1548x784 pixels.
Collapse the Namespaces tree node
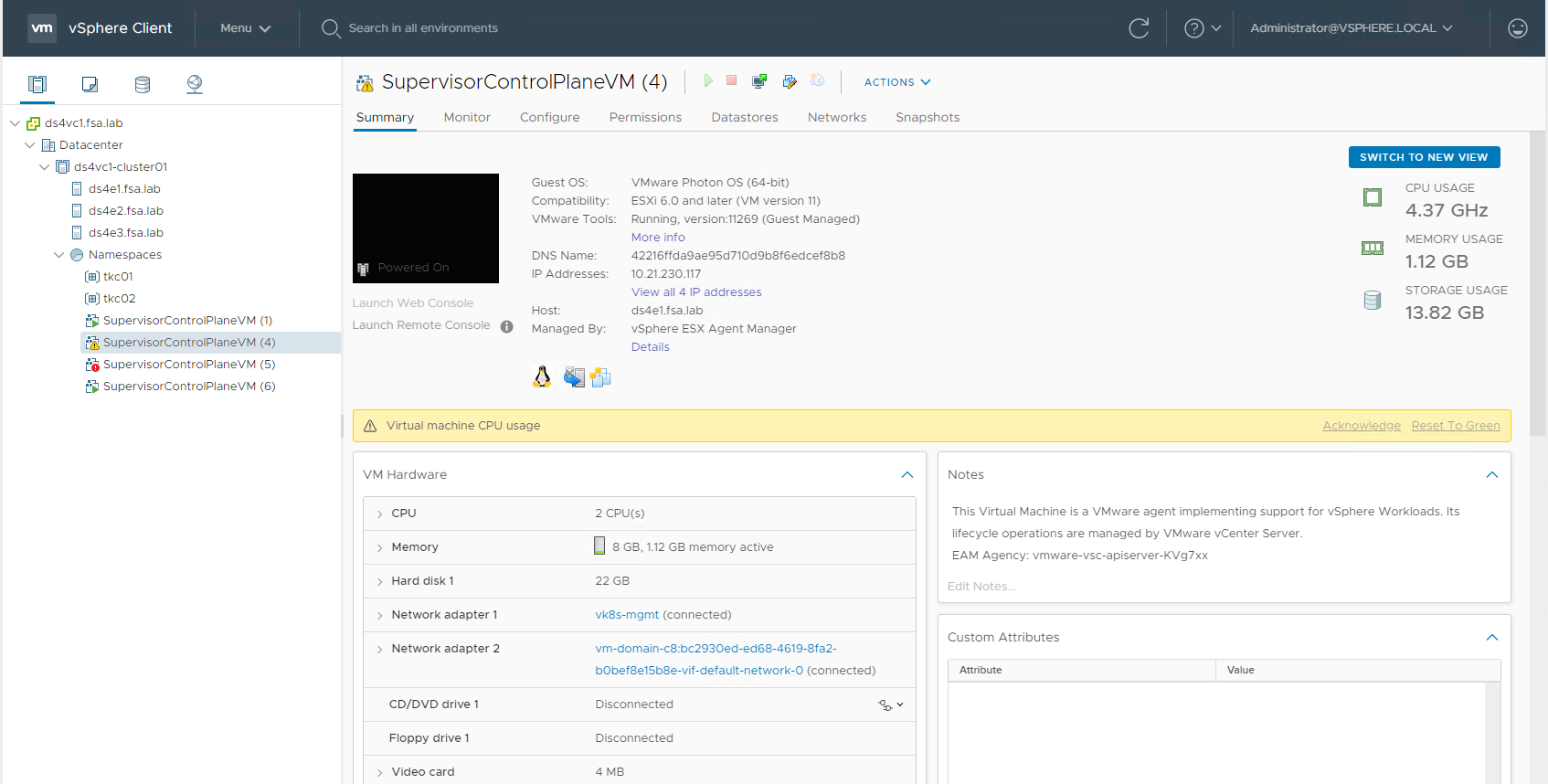tap(58, 255)
